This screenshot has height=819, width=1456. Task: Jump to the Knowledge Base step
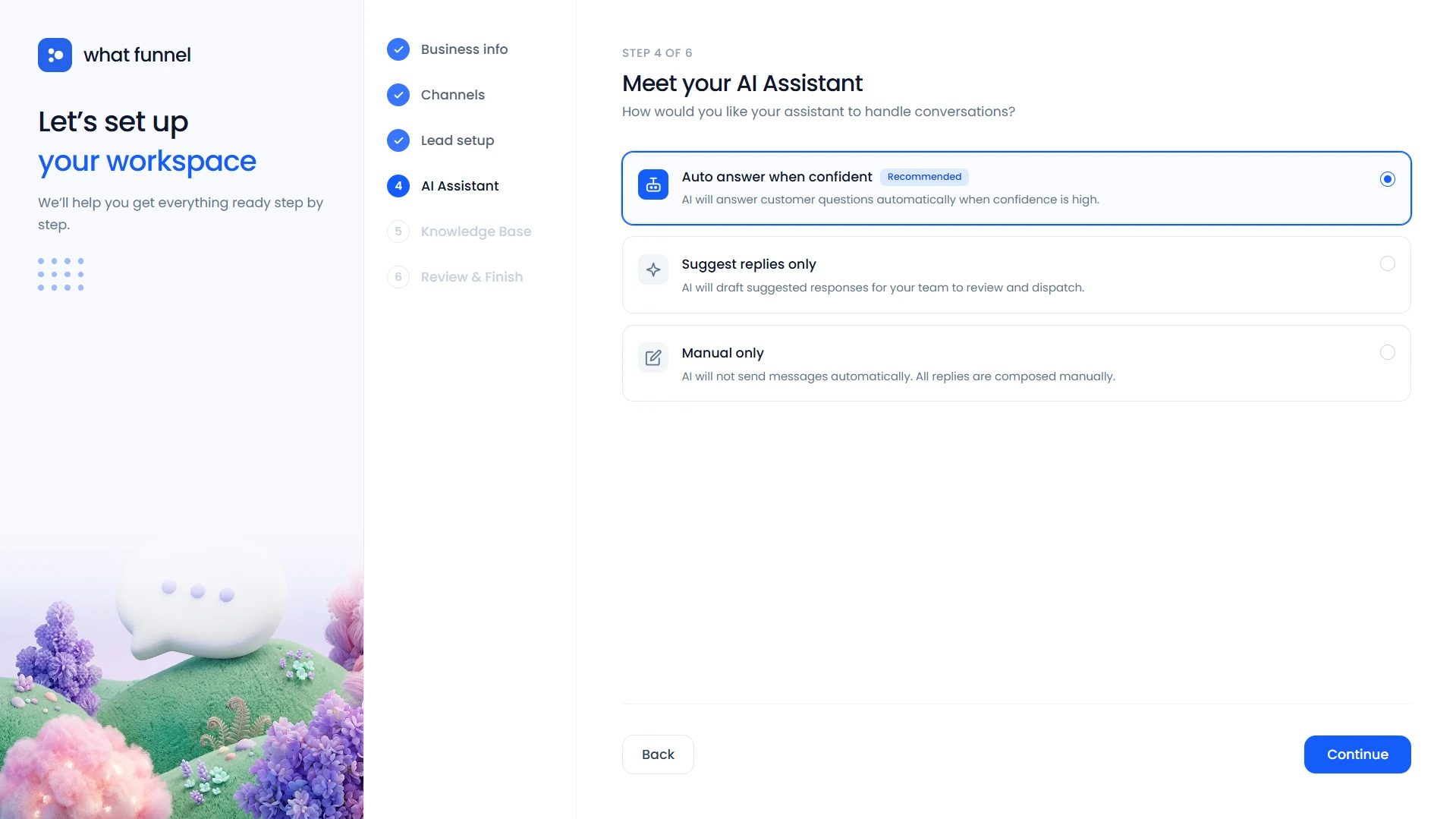tap(476, 232)
